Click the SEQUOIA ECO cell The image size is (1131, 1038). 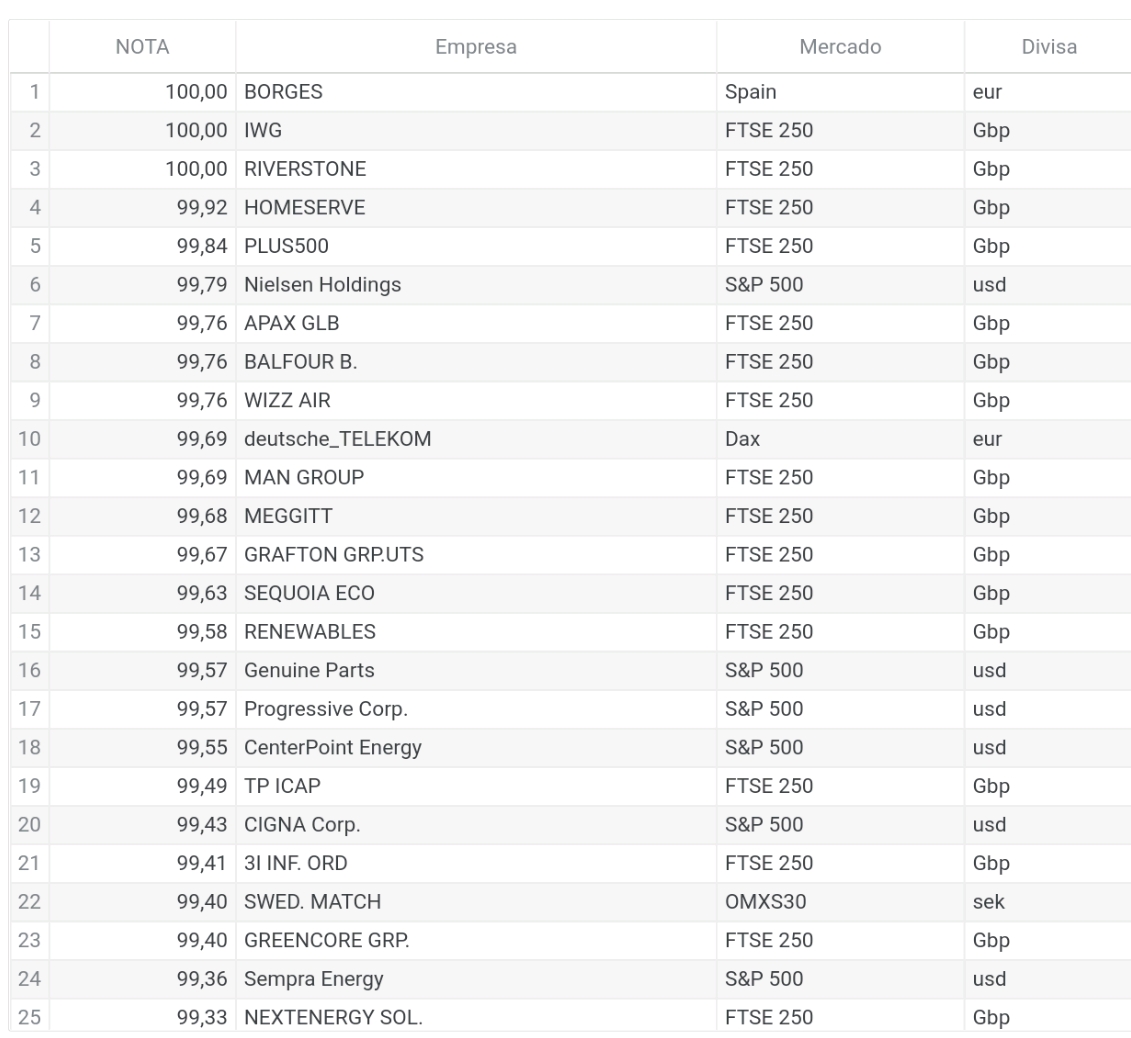[x=476, y=594]
